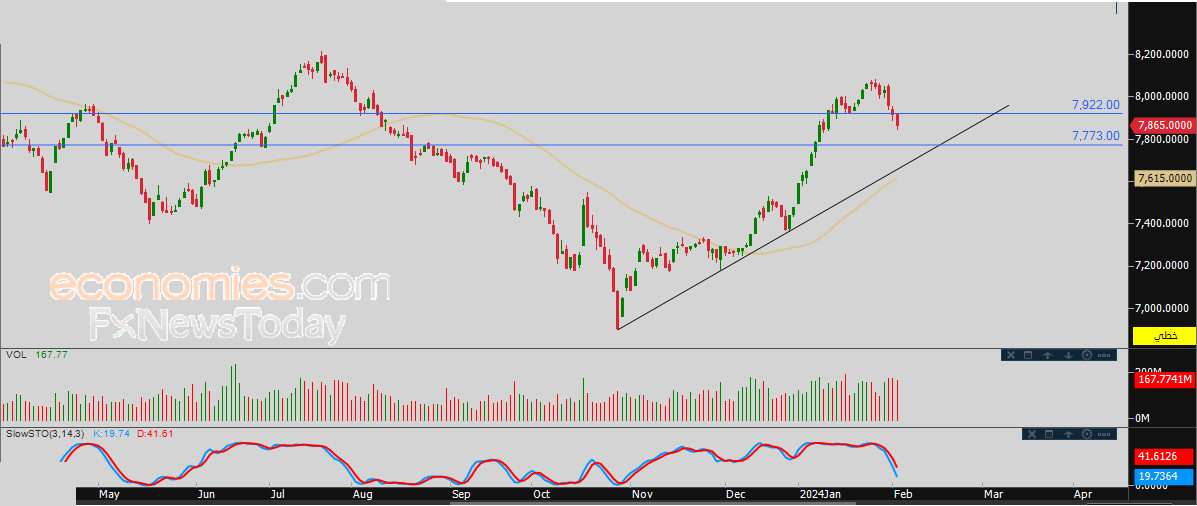Image resolution: width=1197 pixels, height=506 pixels.
Task: Close the SlowSTO indicator panel
Action: pyautogui.click(x=1032, y=434)
